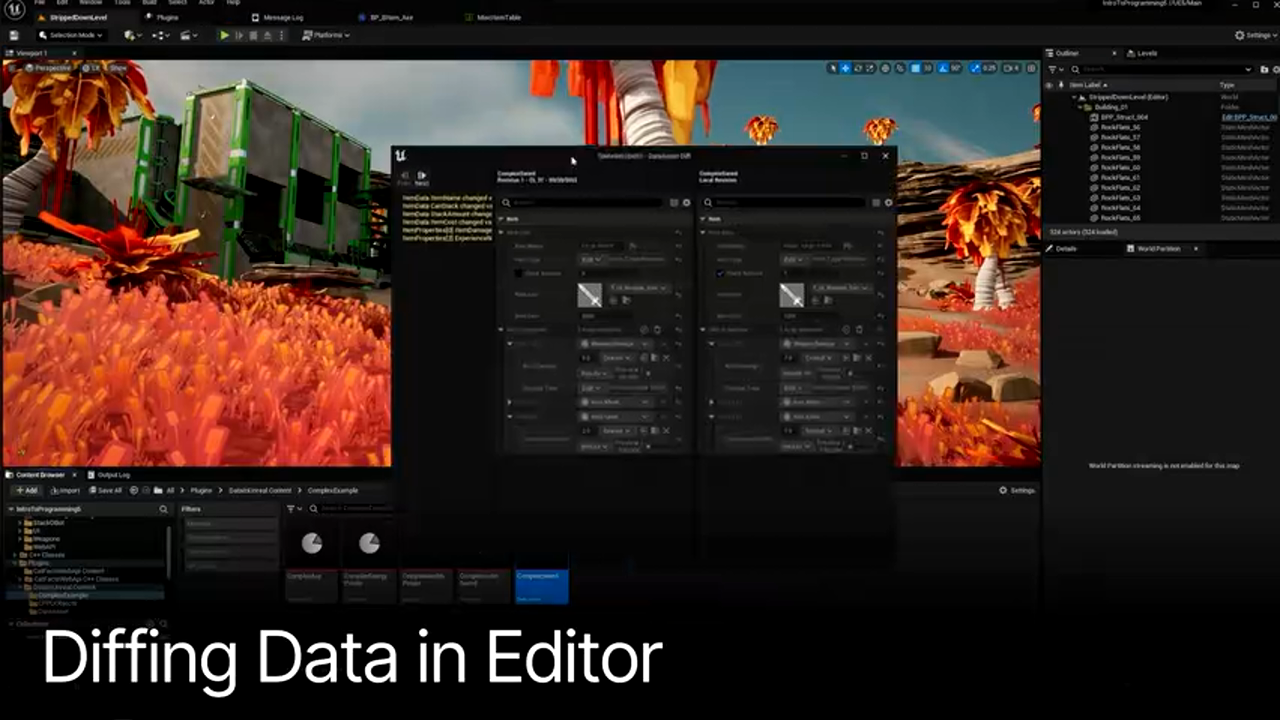Open the settings gear in right diff pane
Screen dimensions: 1280x720
(x=888, y=203)
